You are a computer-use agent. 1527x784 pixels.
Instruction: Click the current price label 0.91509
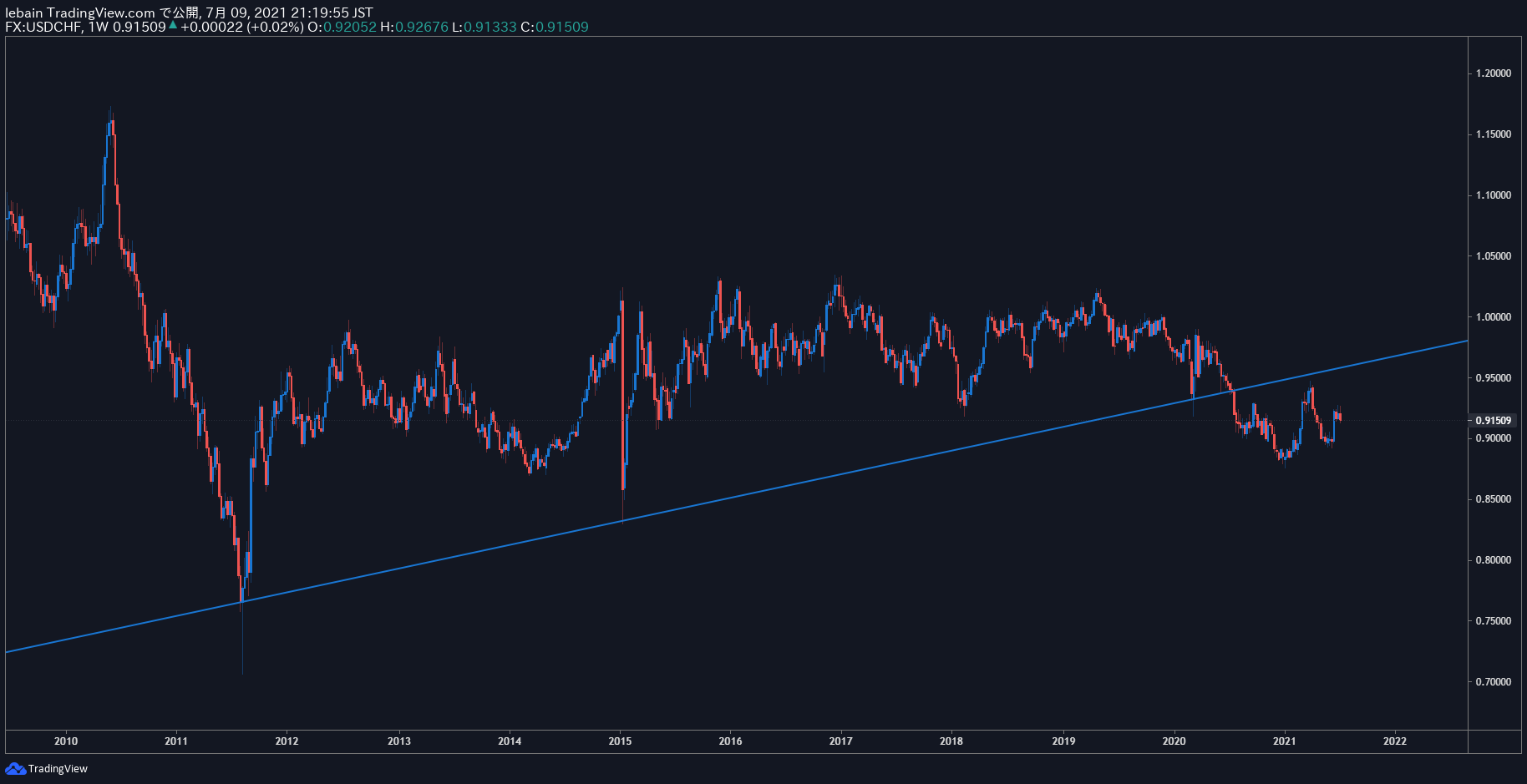[1494, 421]
